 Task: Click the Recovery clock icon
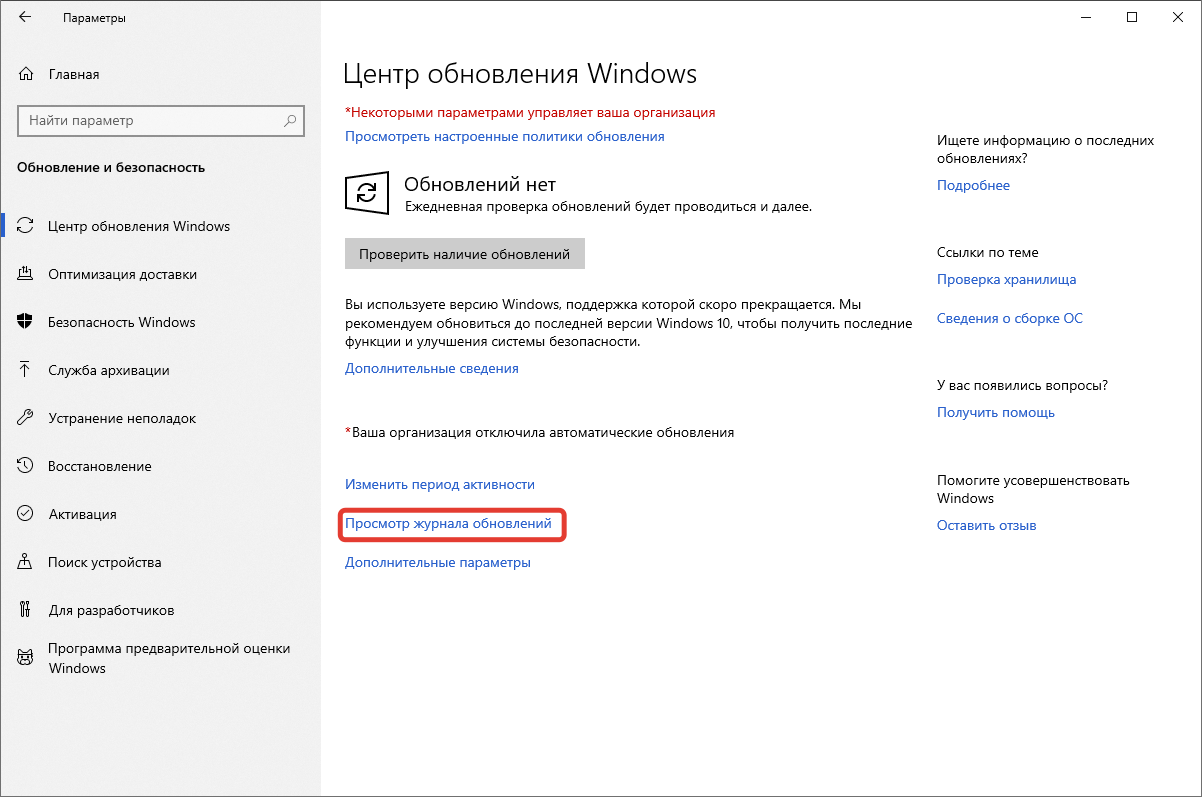pyautogui.click(x=26, y=466)
